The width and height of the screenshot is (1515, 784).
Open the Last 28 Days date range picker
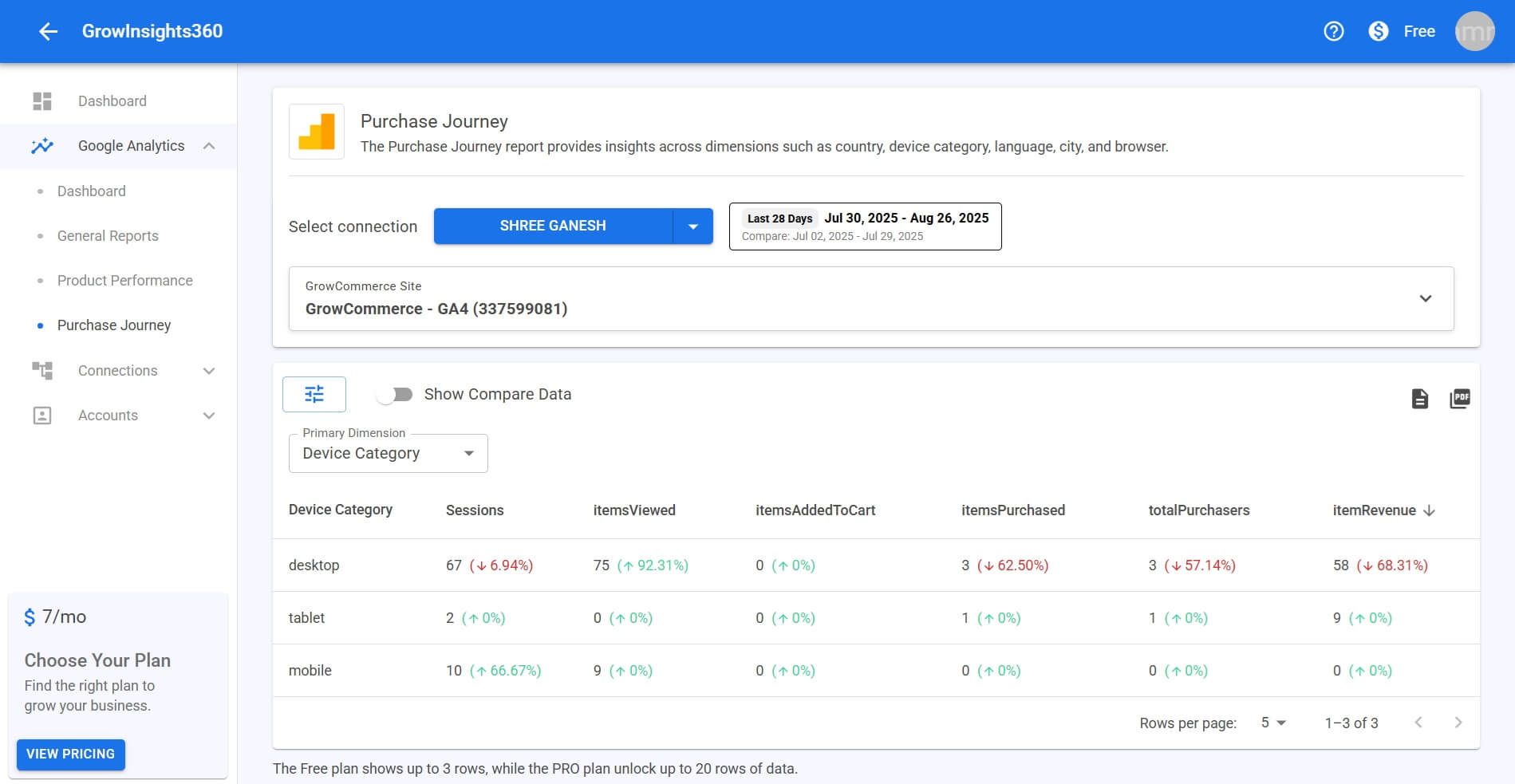coord(865,227)
